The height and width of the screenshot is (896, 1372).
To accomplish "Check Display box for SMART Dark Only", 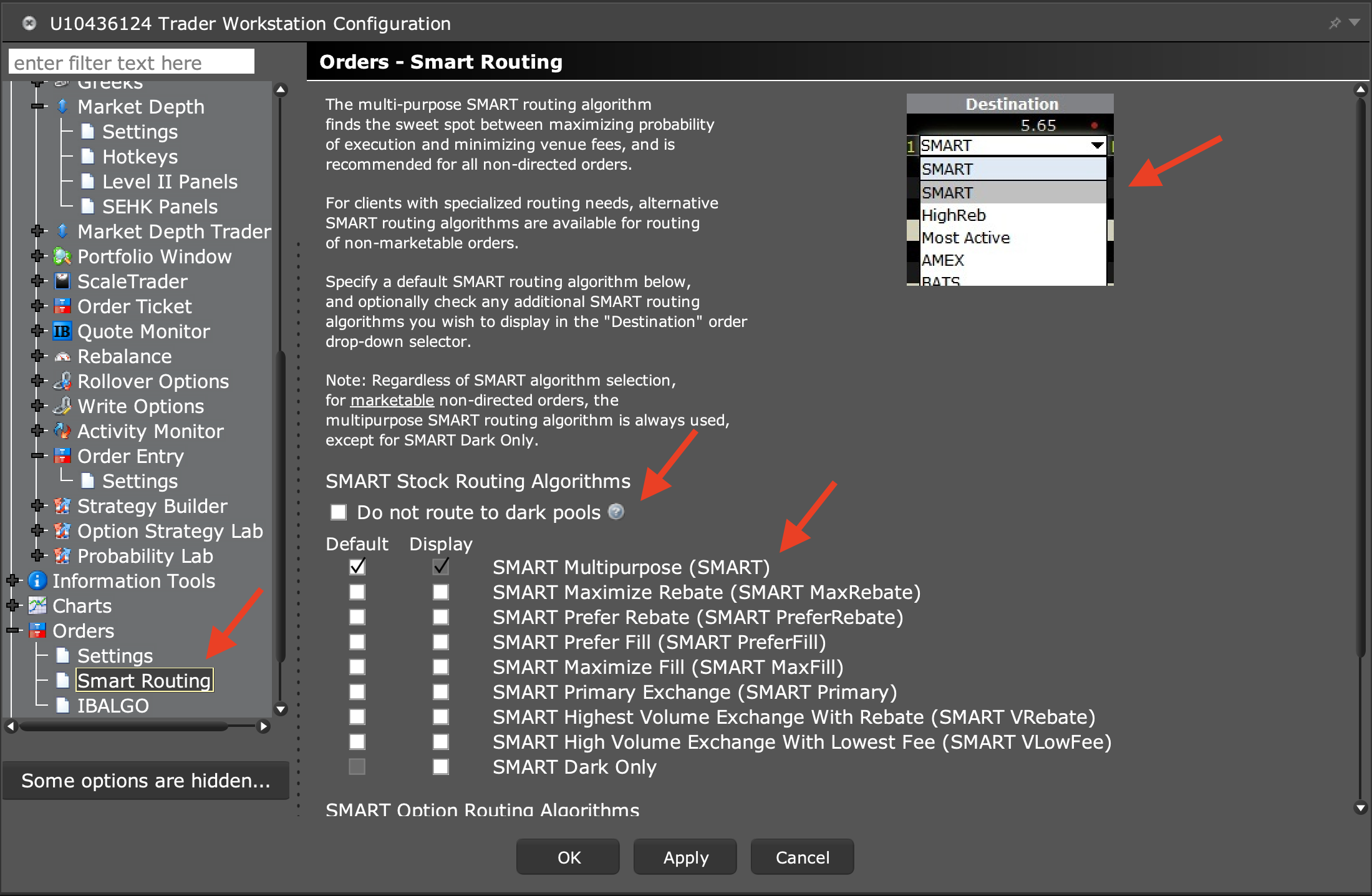I will pos(441,767).
